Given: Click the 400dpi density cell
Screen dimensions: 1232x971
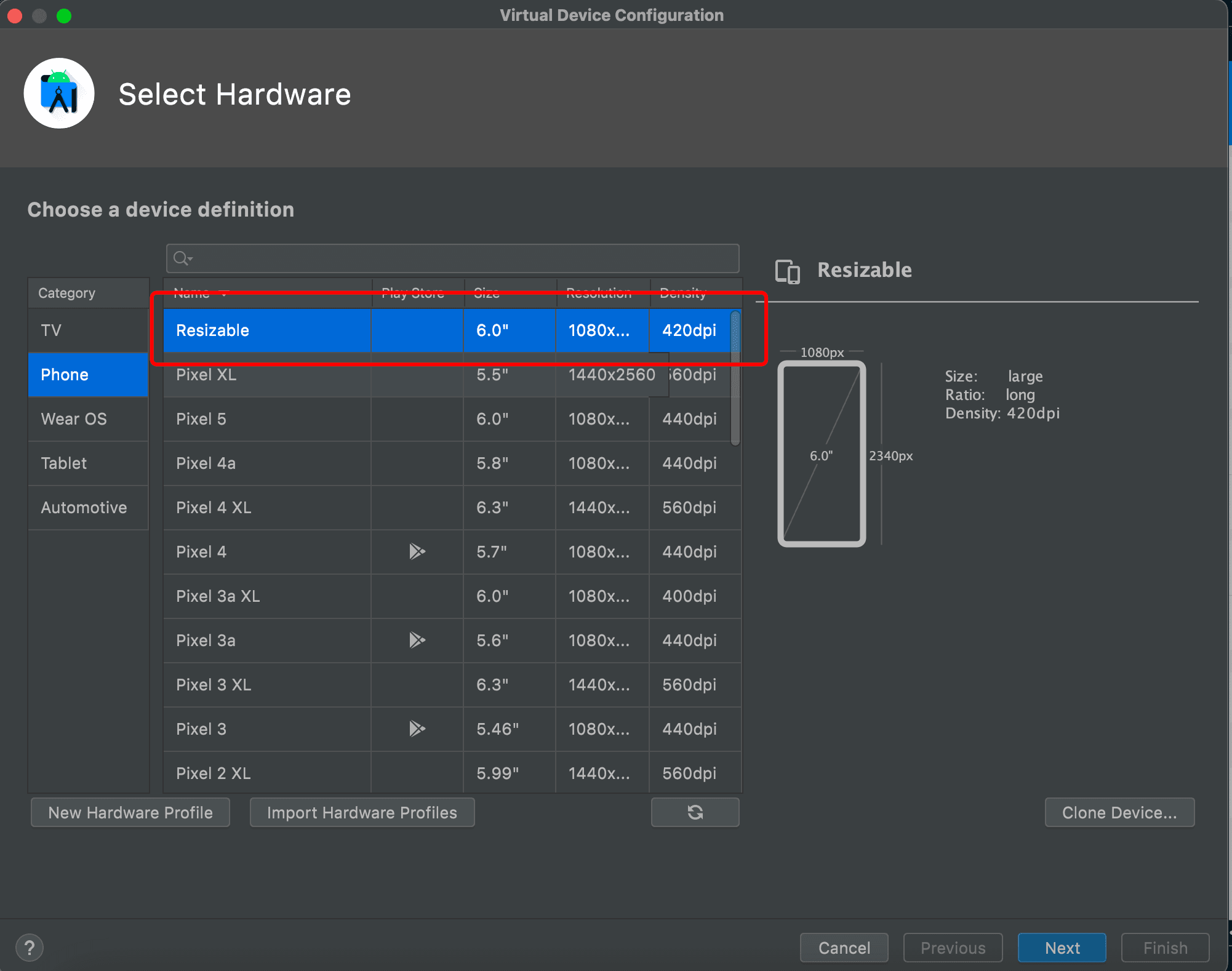Looking at the screenshot, I should 695,596.
